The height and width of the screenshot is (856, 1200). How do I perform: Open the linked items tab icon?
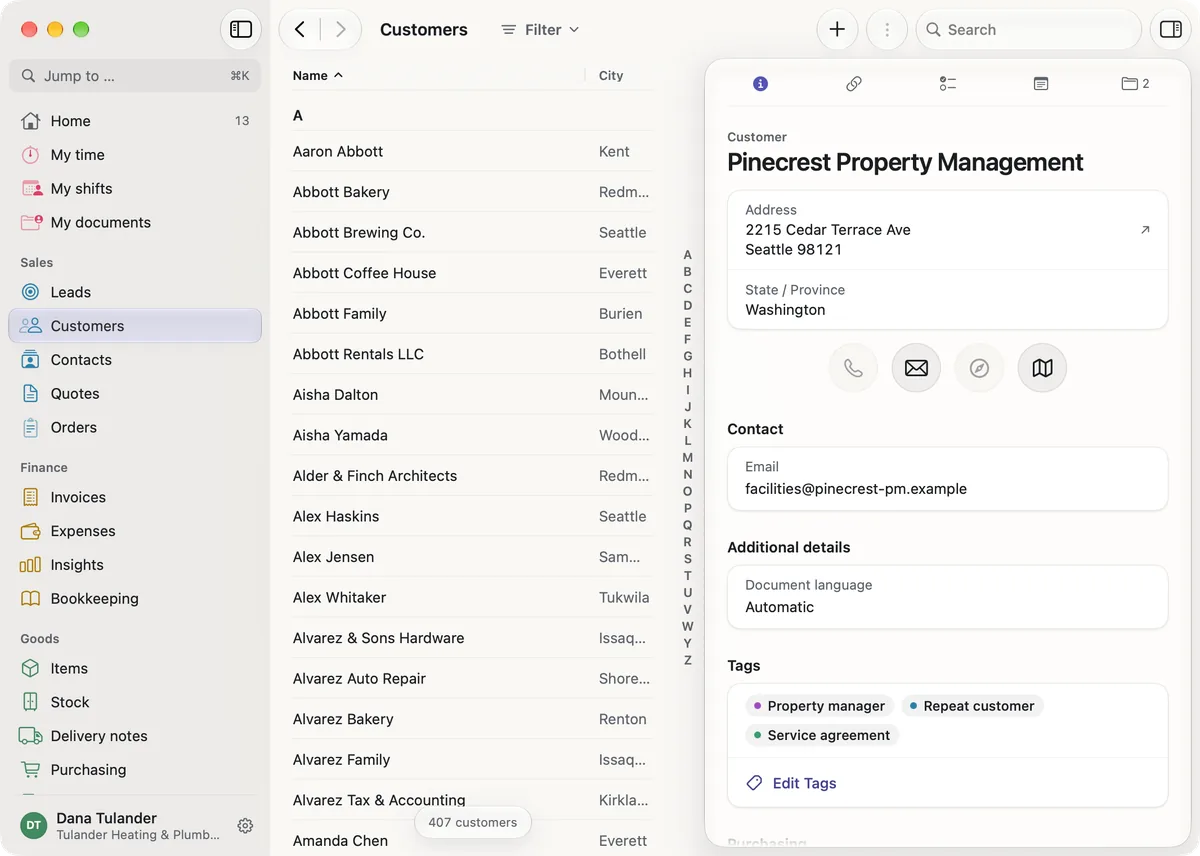pyautogui.click(x=854, y=84)
